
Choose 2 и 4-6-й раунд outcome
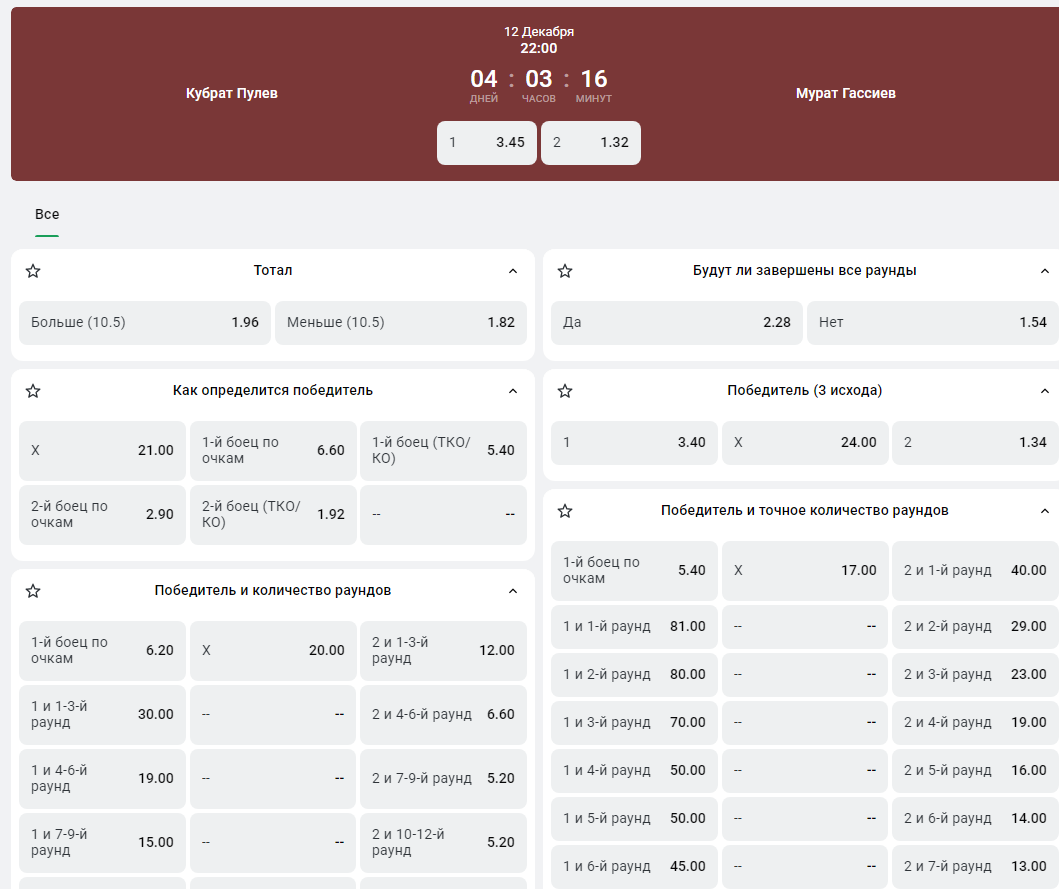(x=443, y=715)
